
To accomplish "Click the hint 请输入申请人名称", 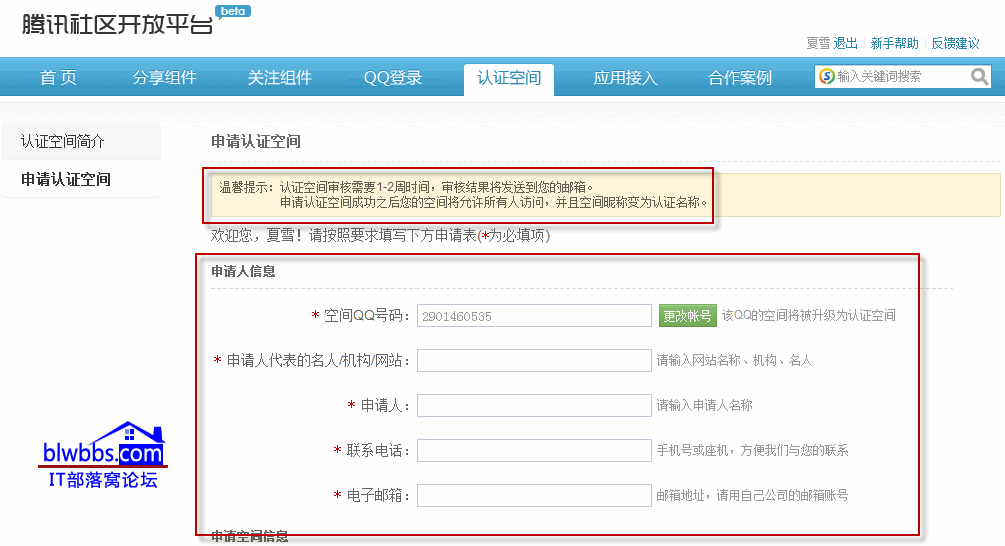I will click(x=704, y=405).
